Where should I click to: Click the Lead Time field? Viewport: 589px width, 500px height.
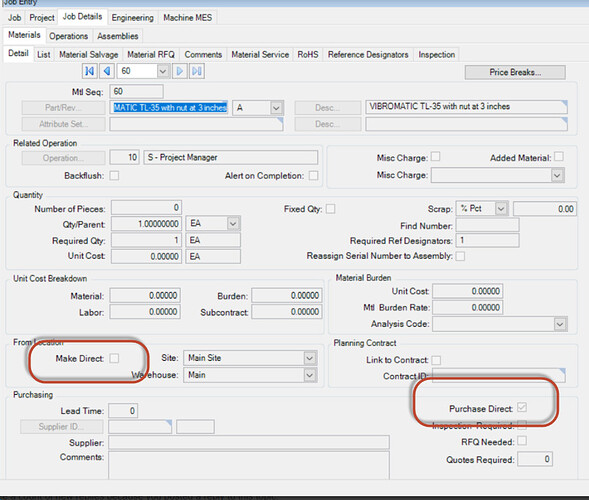pyautogui.click(x=123, y=411)
